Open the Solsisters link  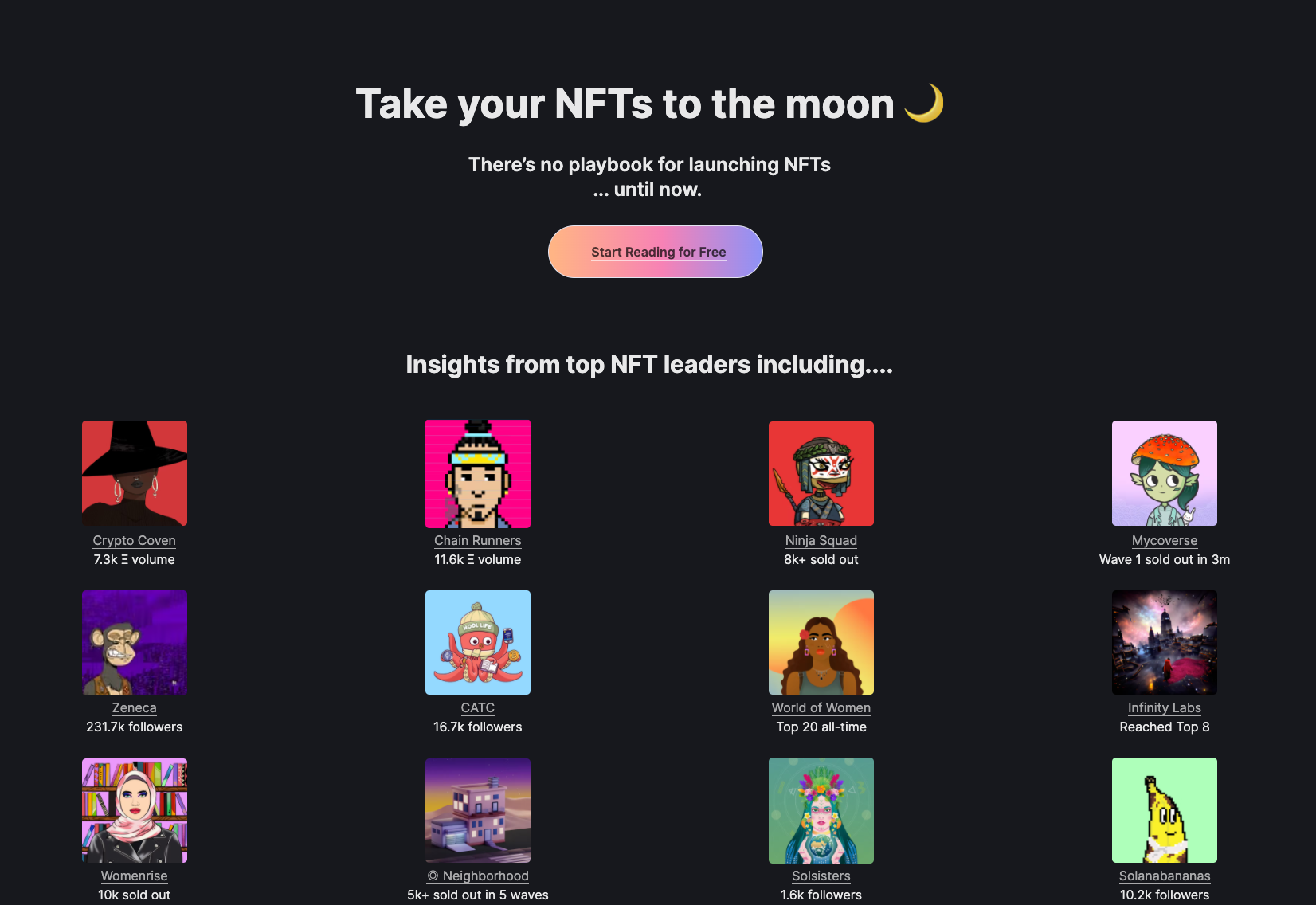pyautogui.click(x=821, y=876)
